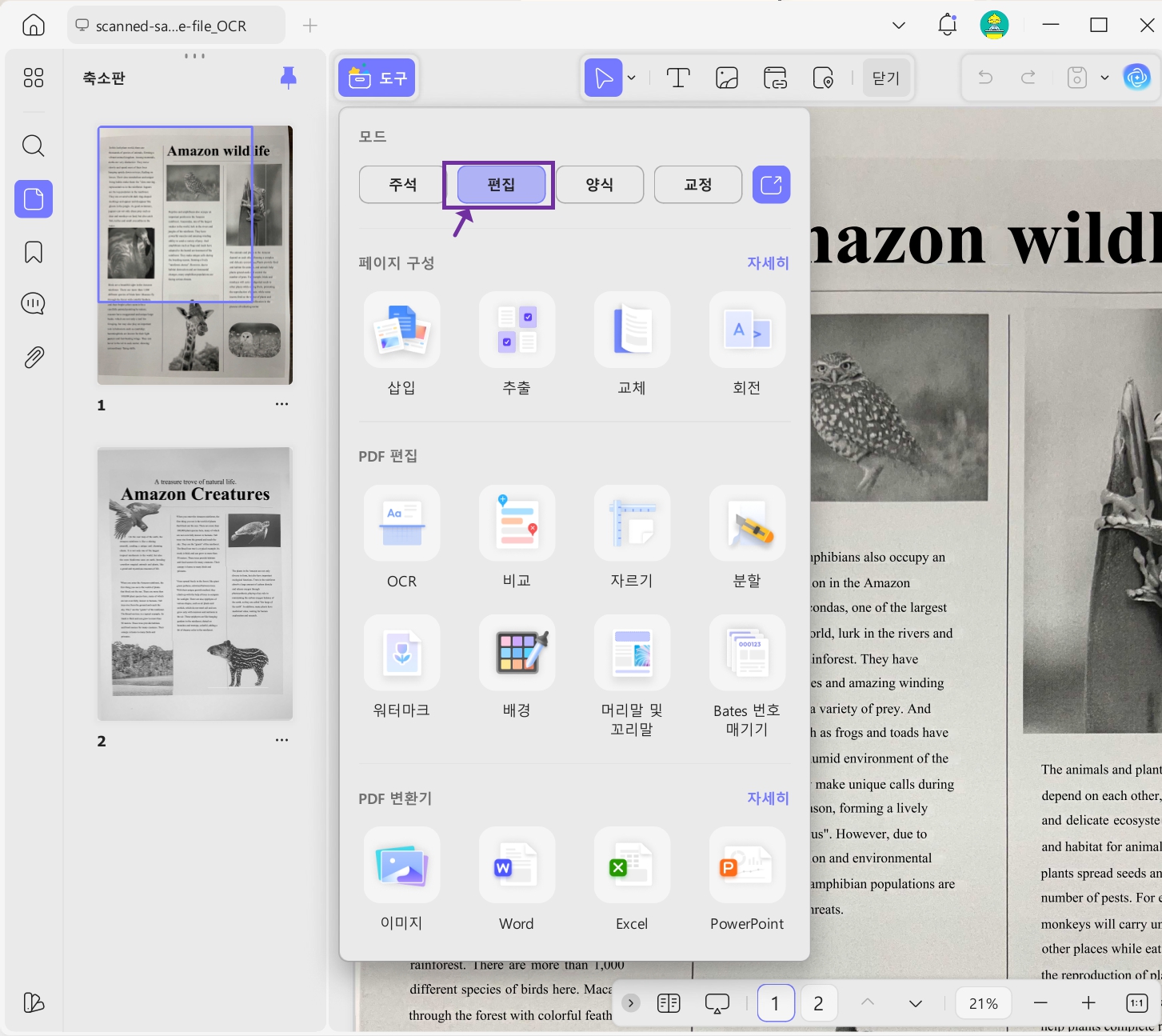Select the link insert tool
The height and width of the screenshot is (1036, 1162).
pyautogui.click(x=775, y=78)
